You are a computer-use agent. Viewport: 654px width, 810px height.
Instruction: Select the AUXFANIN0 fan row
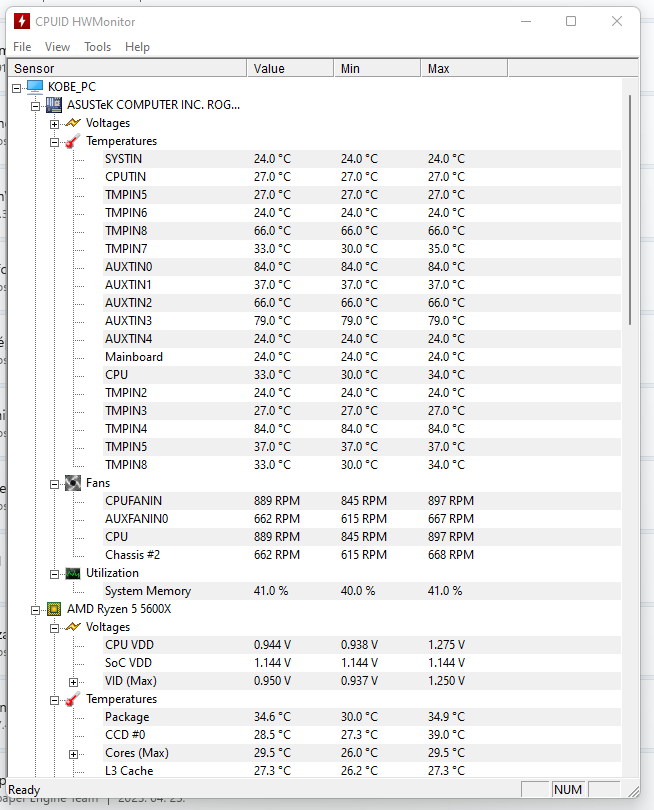click(x=362, y=519)
